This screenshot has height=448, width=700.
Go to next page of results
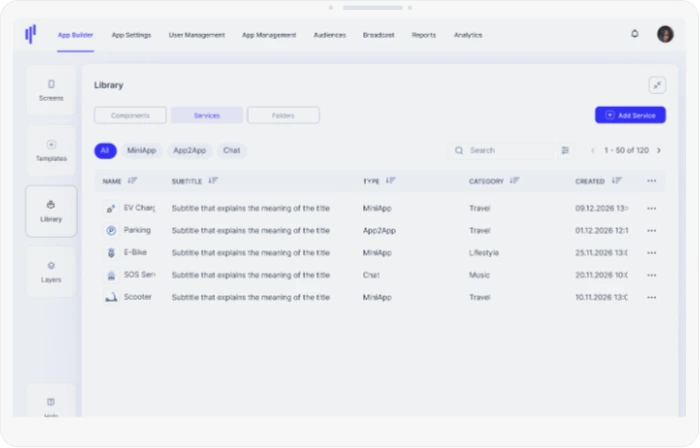tap(659, 150)
